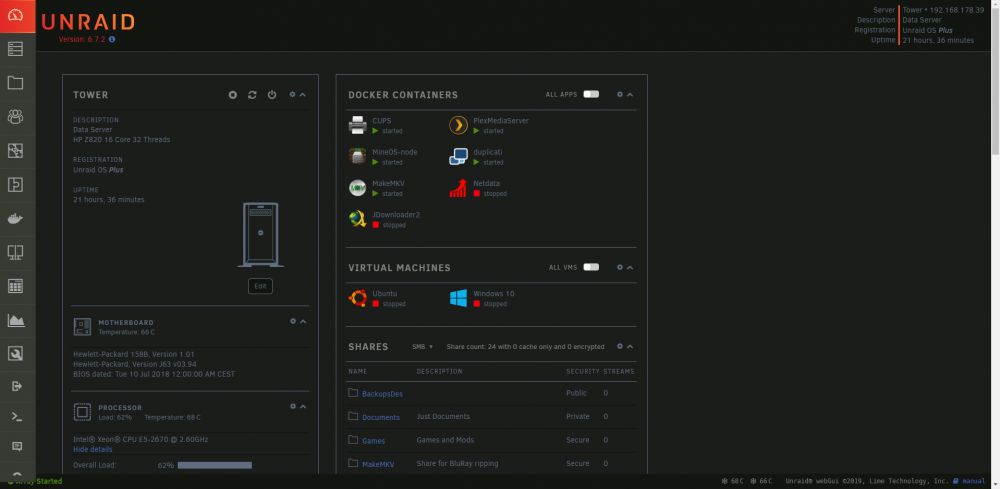Click the Netdata container icon
The height and width of the screenshot is (489, 1000).
pos(459,188)
